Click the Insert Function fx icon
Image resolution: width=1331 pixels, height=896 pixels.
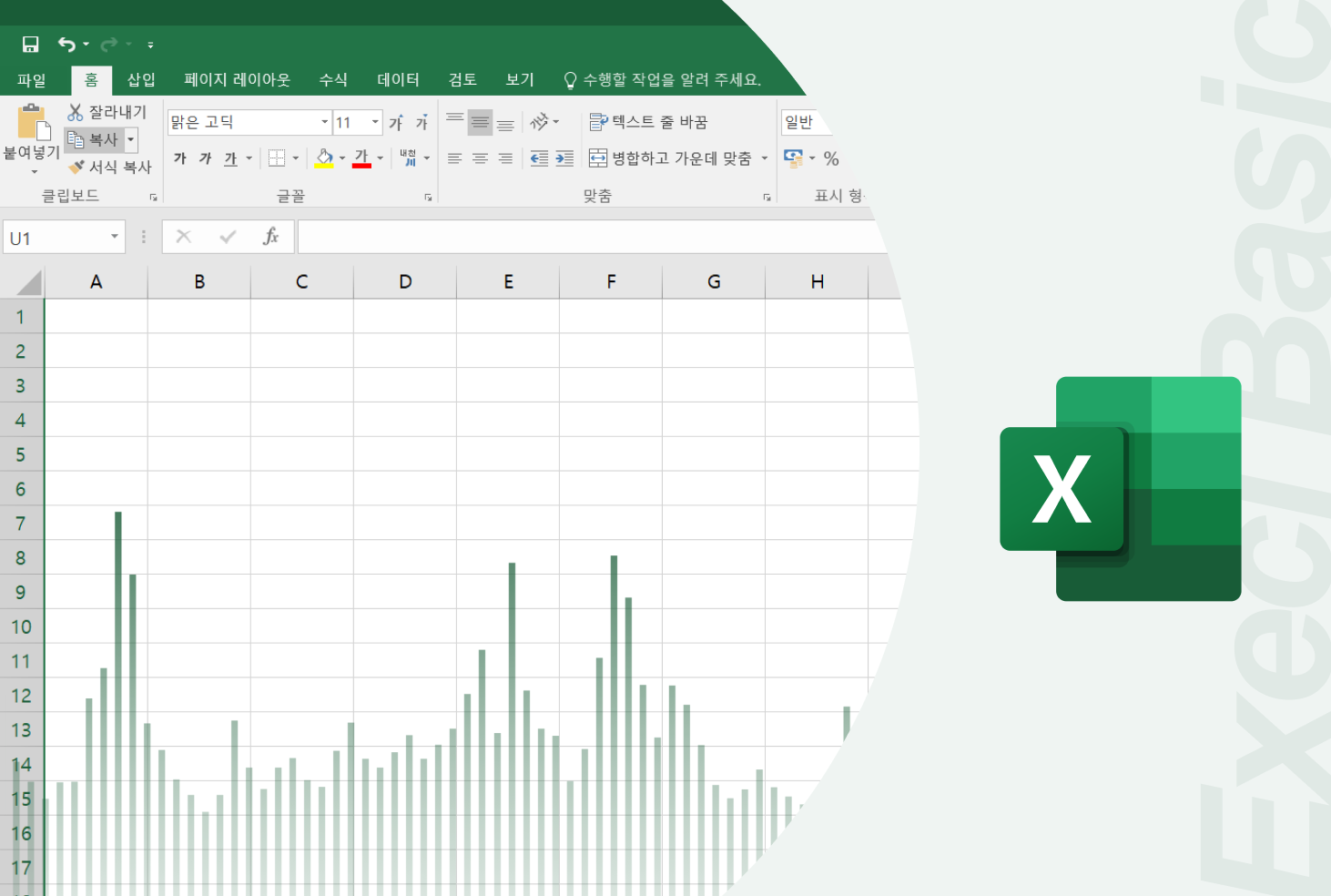tap(270, 237)
